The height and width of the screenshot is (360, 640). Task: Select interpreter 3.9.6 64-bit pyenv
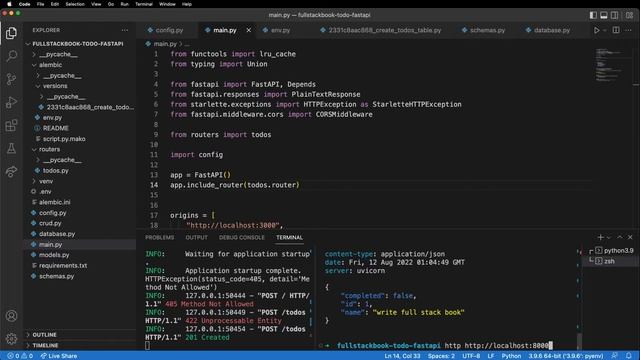pyautogui.click(x=566, y=356)
